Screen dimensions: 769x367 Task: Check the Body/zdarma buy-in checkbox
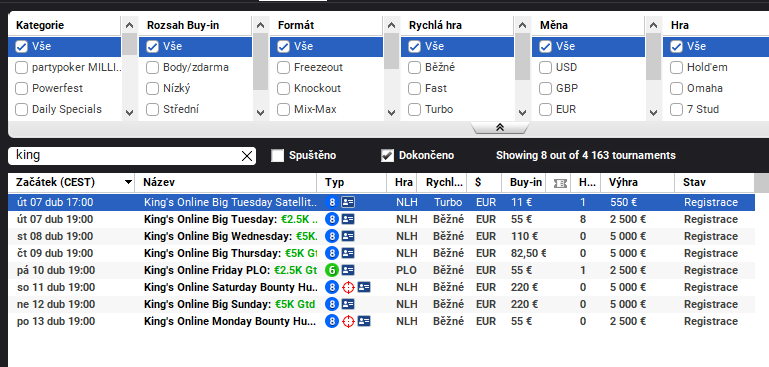point(153,67)
